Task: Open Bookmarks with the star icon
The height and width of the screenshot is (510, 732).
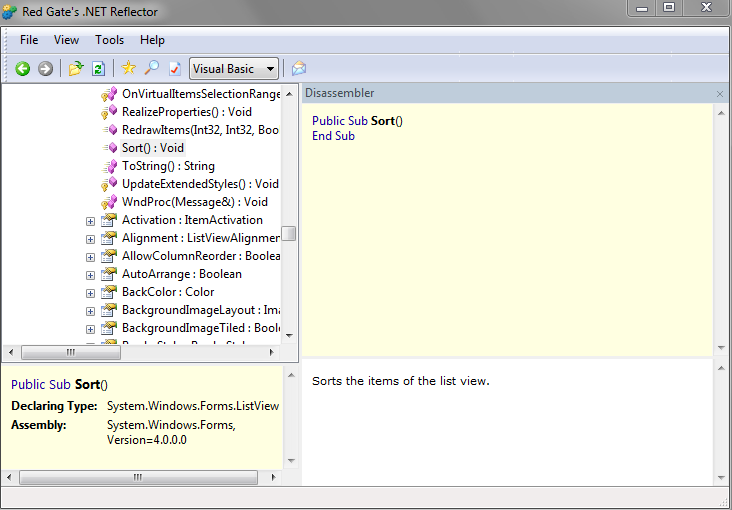Action: pos(128,68)
